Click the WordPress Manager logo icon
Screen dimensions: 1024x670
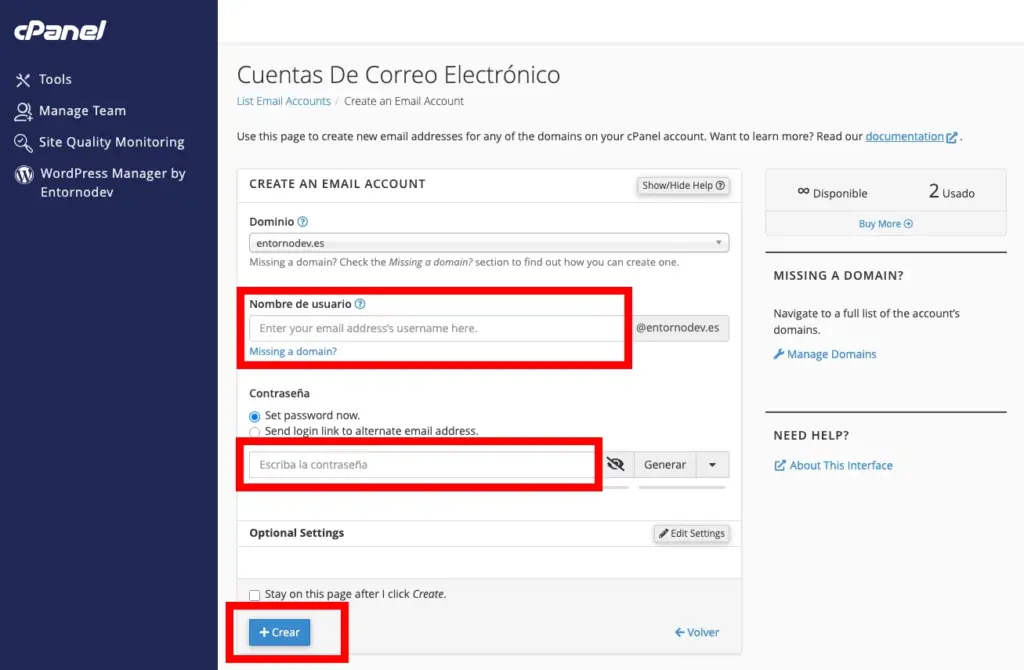pos(24,175)
